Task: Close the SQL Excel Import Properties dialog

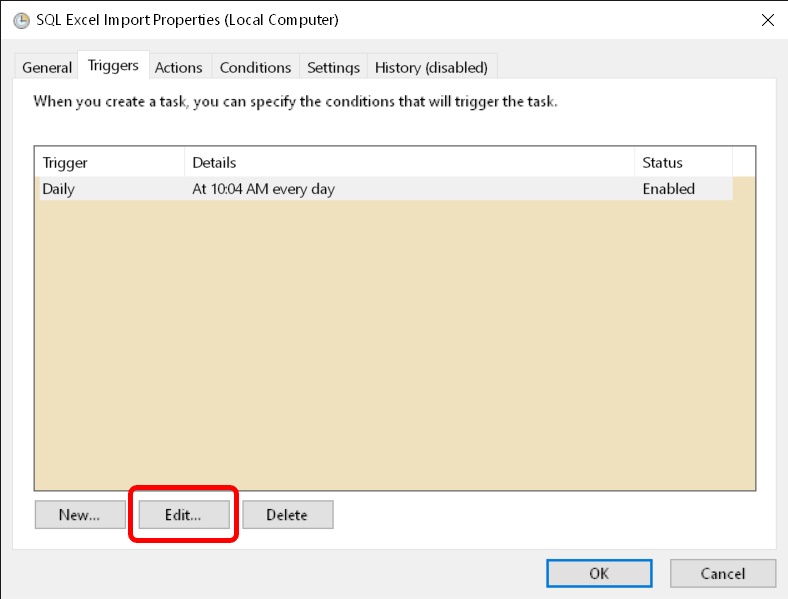Action: [x=767, y=20]
